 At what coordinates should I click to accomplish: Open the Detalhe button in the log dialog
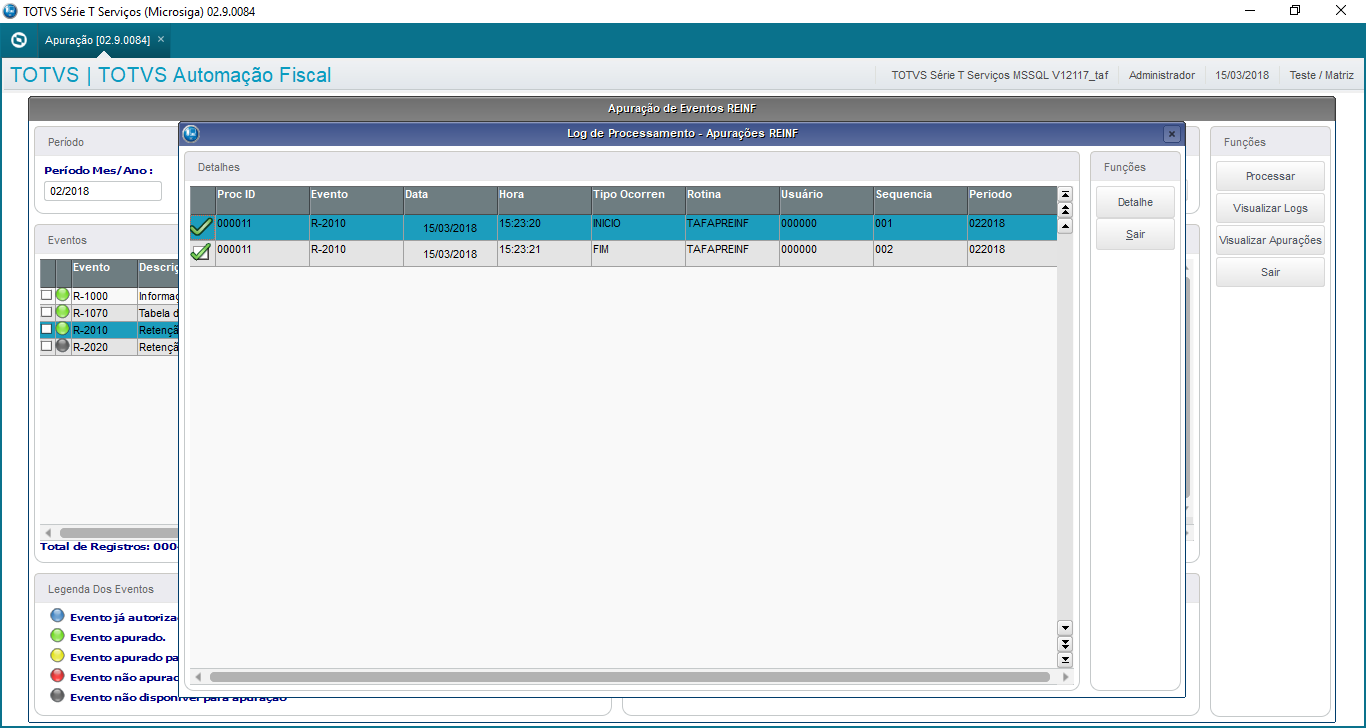coord(1135,202)
